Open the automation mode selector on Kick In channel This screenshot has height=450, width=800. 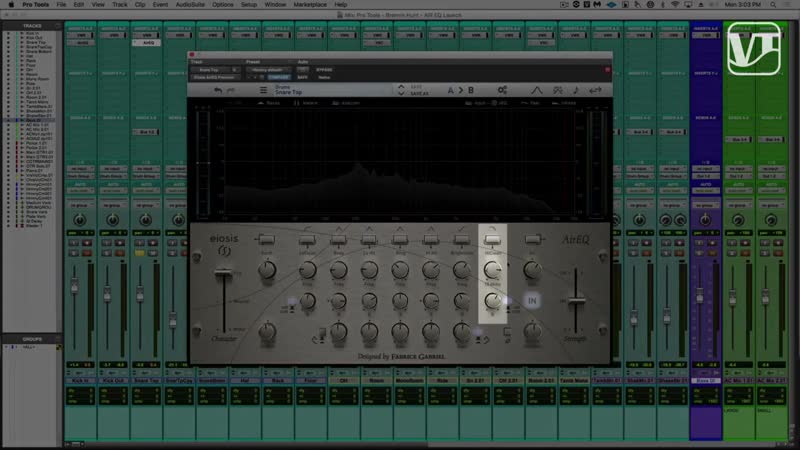click(x=80, y=191)
